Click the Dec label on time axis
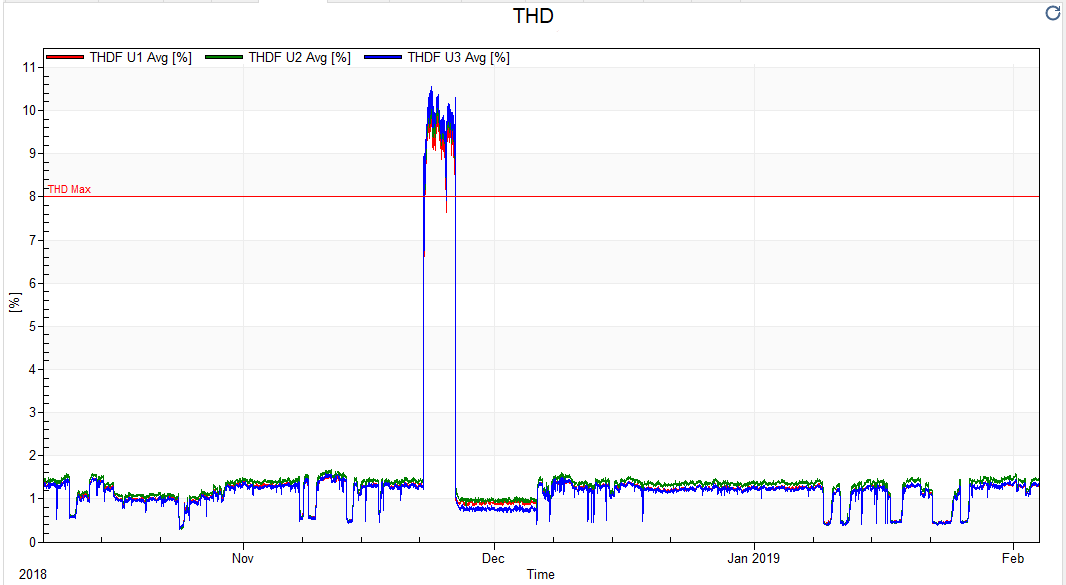The height and width of the screenshot is (585, 1066). [493, 558]
